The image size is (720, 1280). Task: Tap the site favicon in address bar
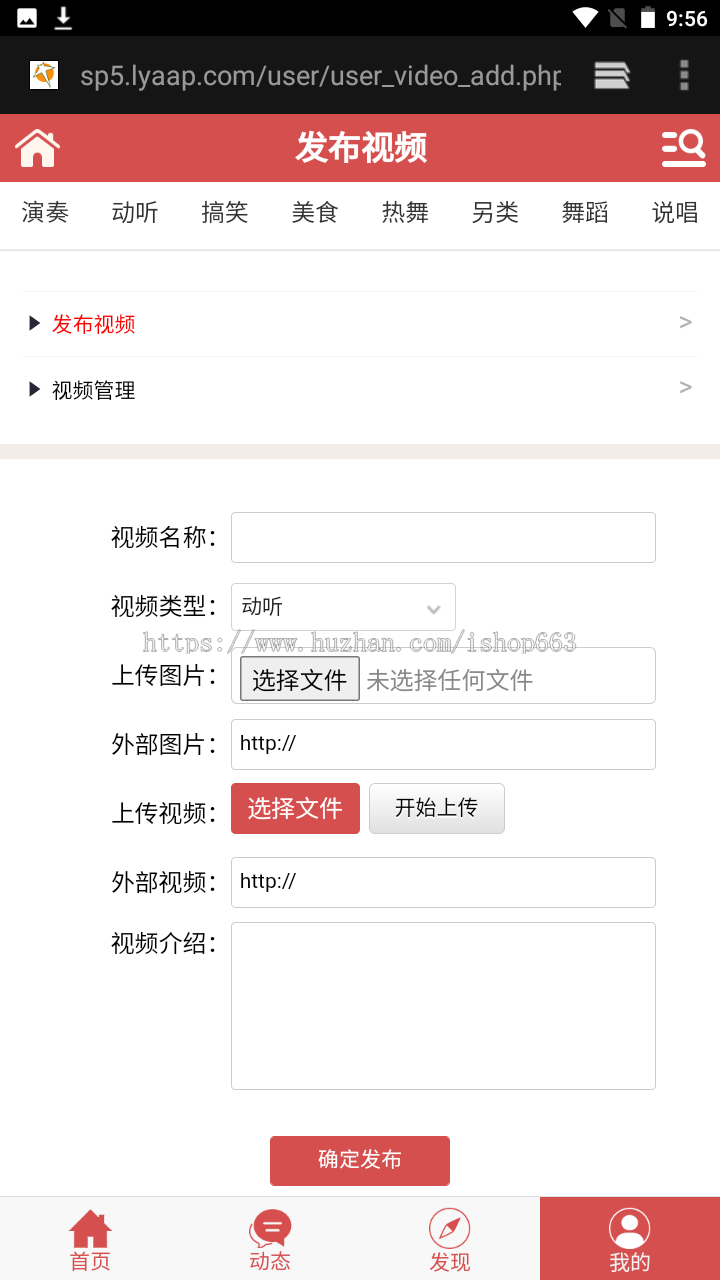(44, 75)
